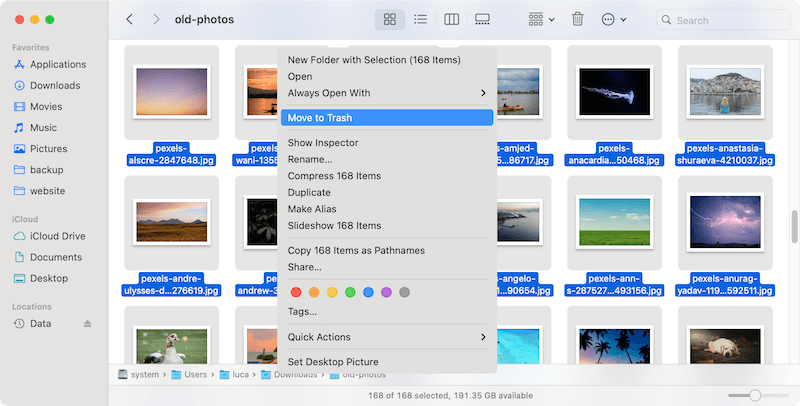Choose Tags… from the context menu

tap(387, 312)
